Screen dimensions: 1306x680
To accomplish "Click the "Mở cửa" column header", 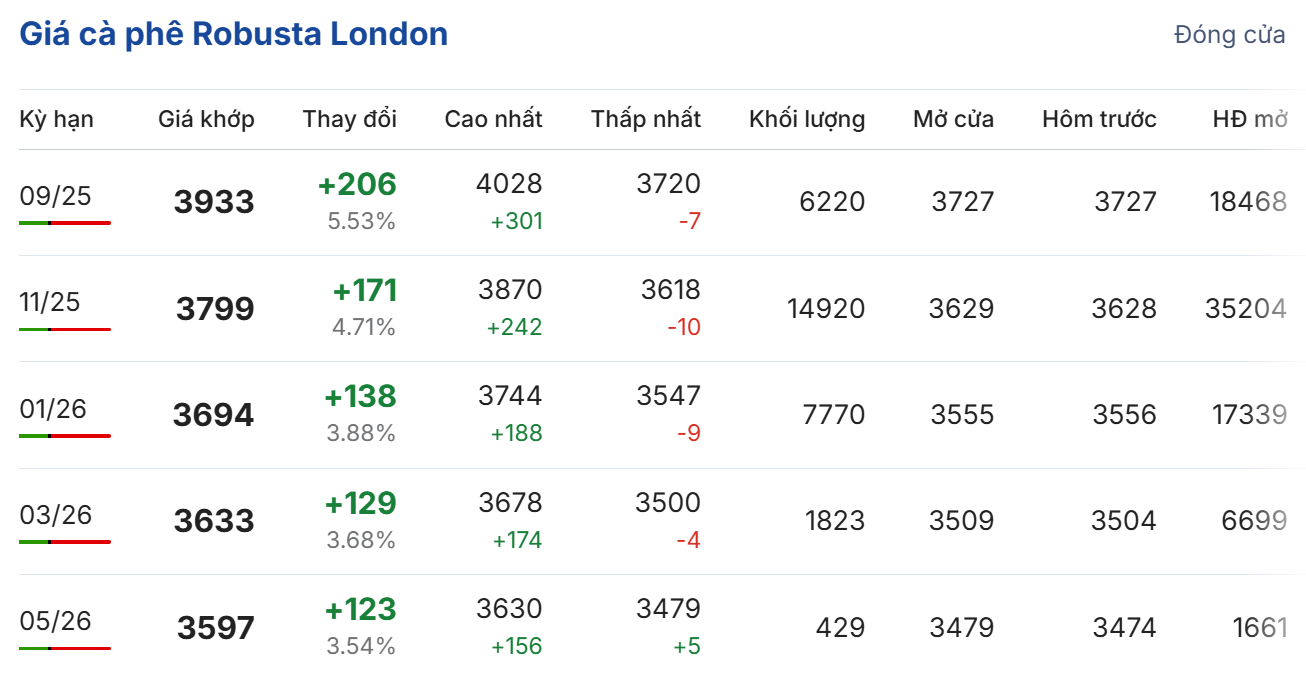I will click(x=953, y=119).
